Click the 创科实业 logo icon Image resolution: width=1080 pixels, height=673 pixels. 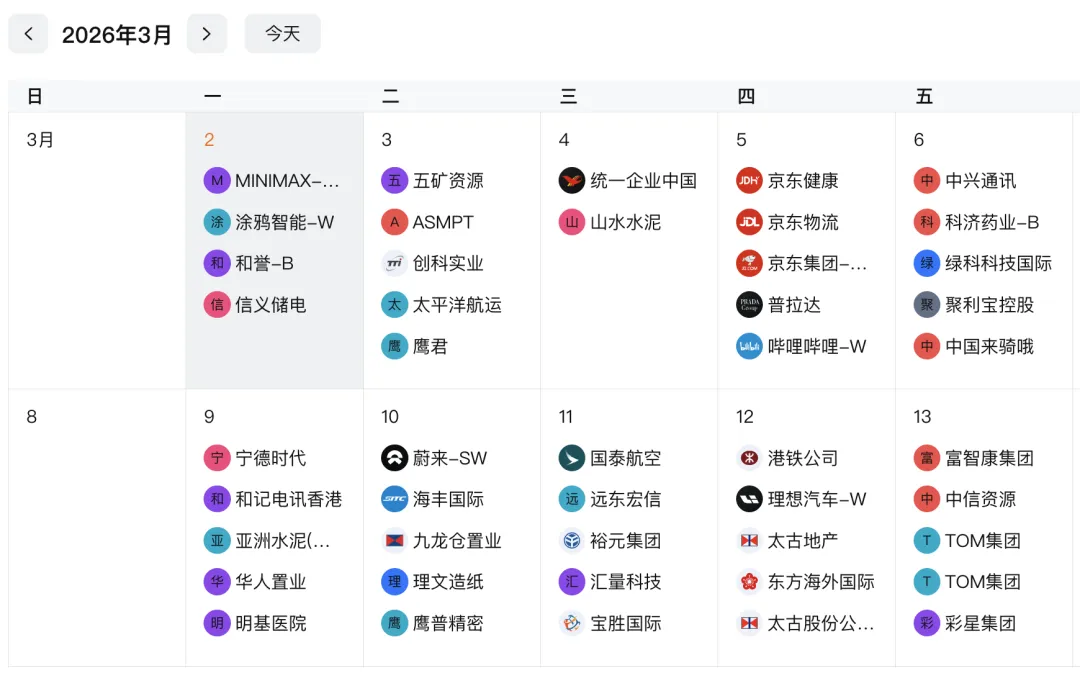coord(394,264)
